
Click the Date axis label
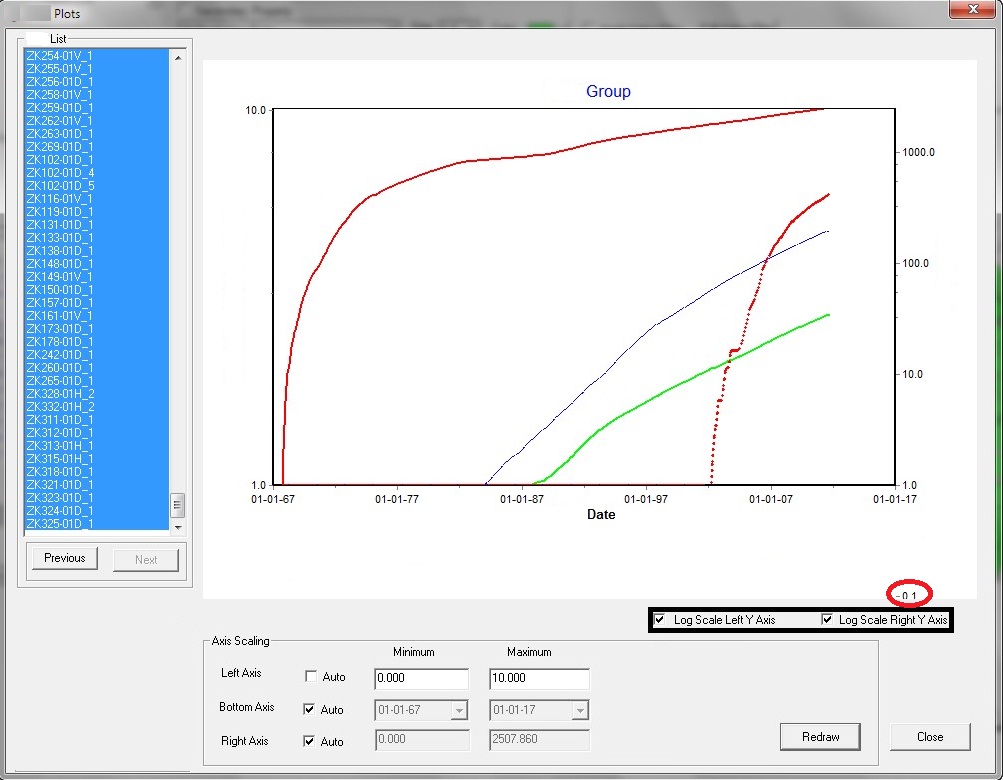click(601, 514)
